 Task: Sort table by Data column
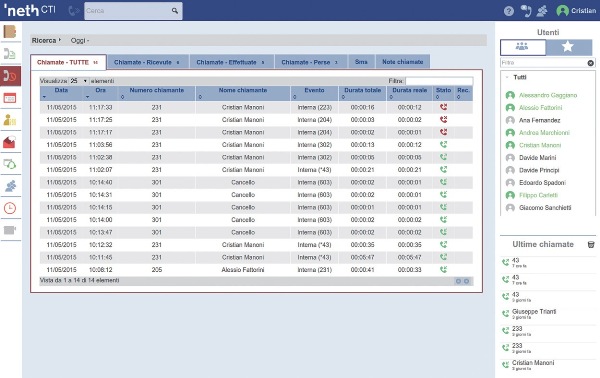pyautogui.click(x=61, y=93)
